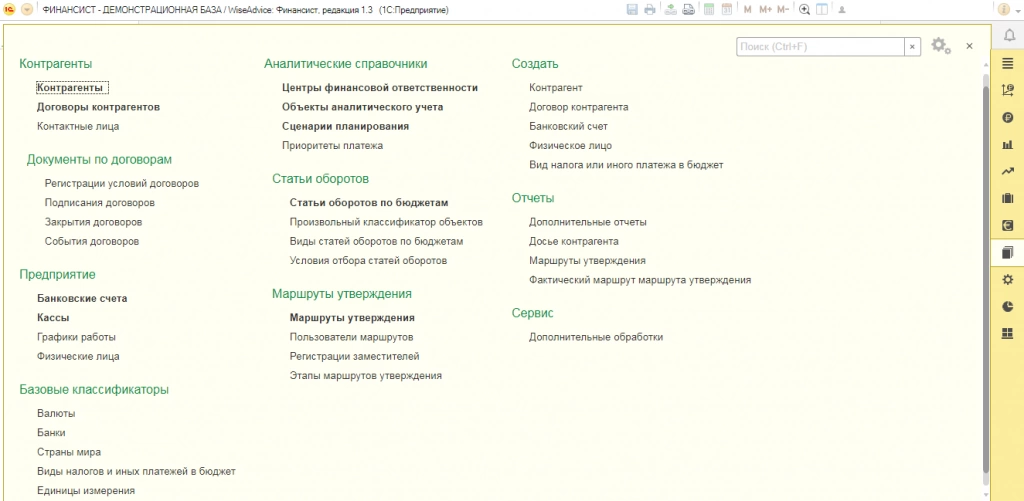Open the calendar icon showing 31

[x=727, y=10]
